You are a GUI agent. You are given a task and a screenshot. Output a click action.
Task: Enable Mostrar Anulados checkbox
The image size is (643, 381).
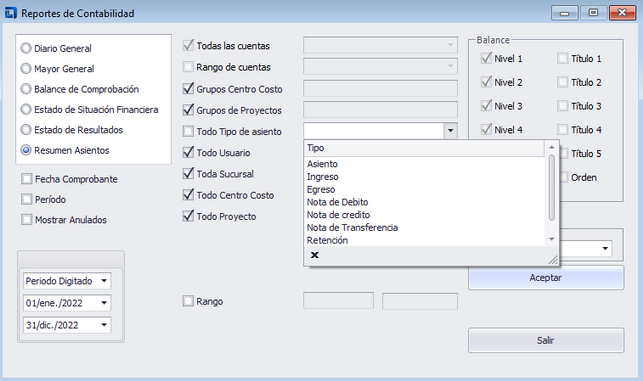click(x=27, y=220)
